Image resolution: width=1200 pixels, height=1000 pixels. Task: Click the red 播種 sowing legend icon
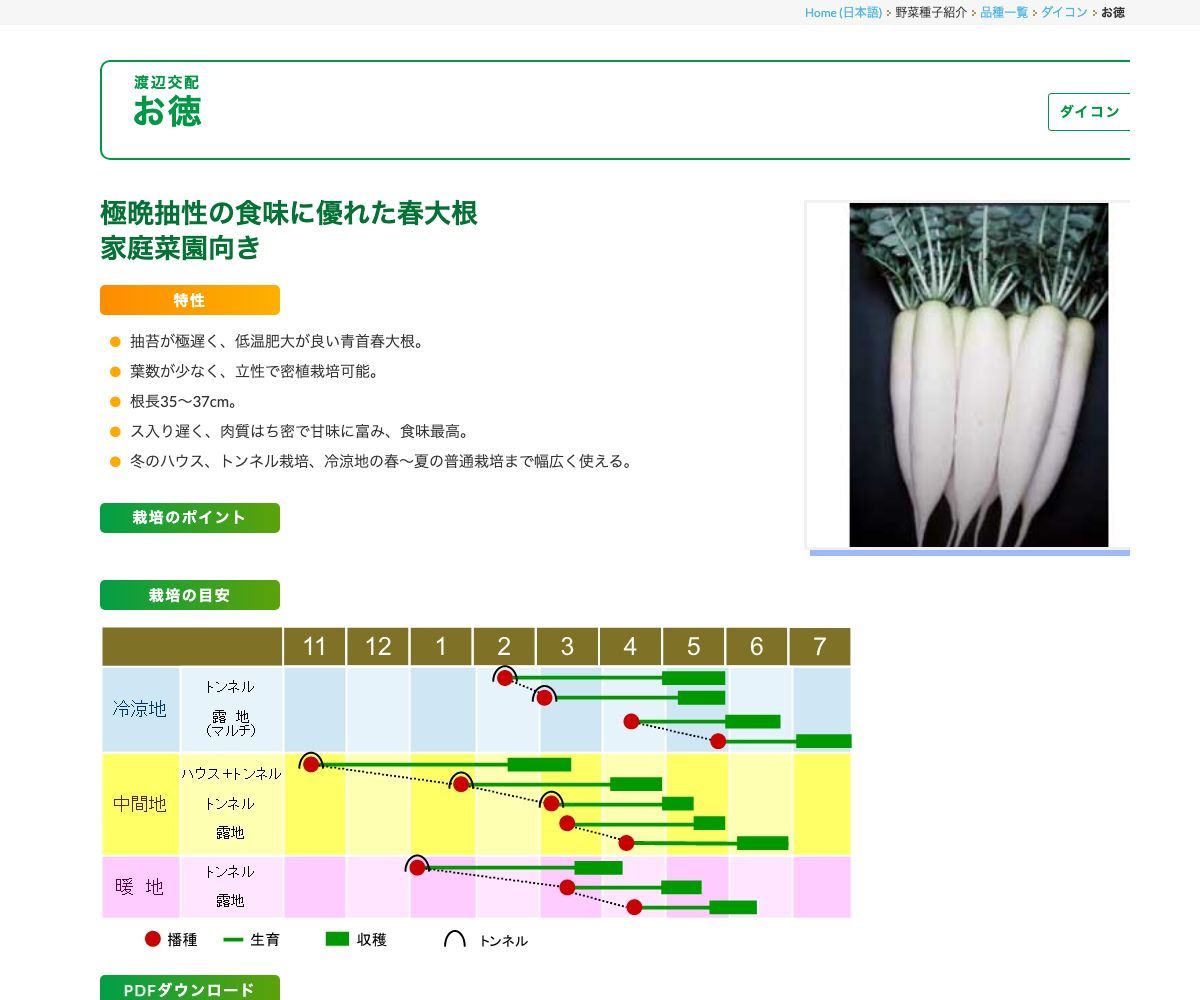tap(152, 938)
